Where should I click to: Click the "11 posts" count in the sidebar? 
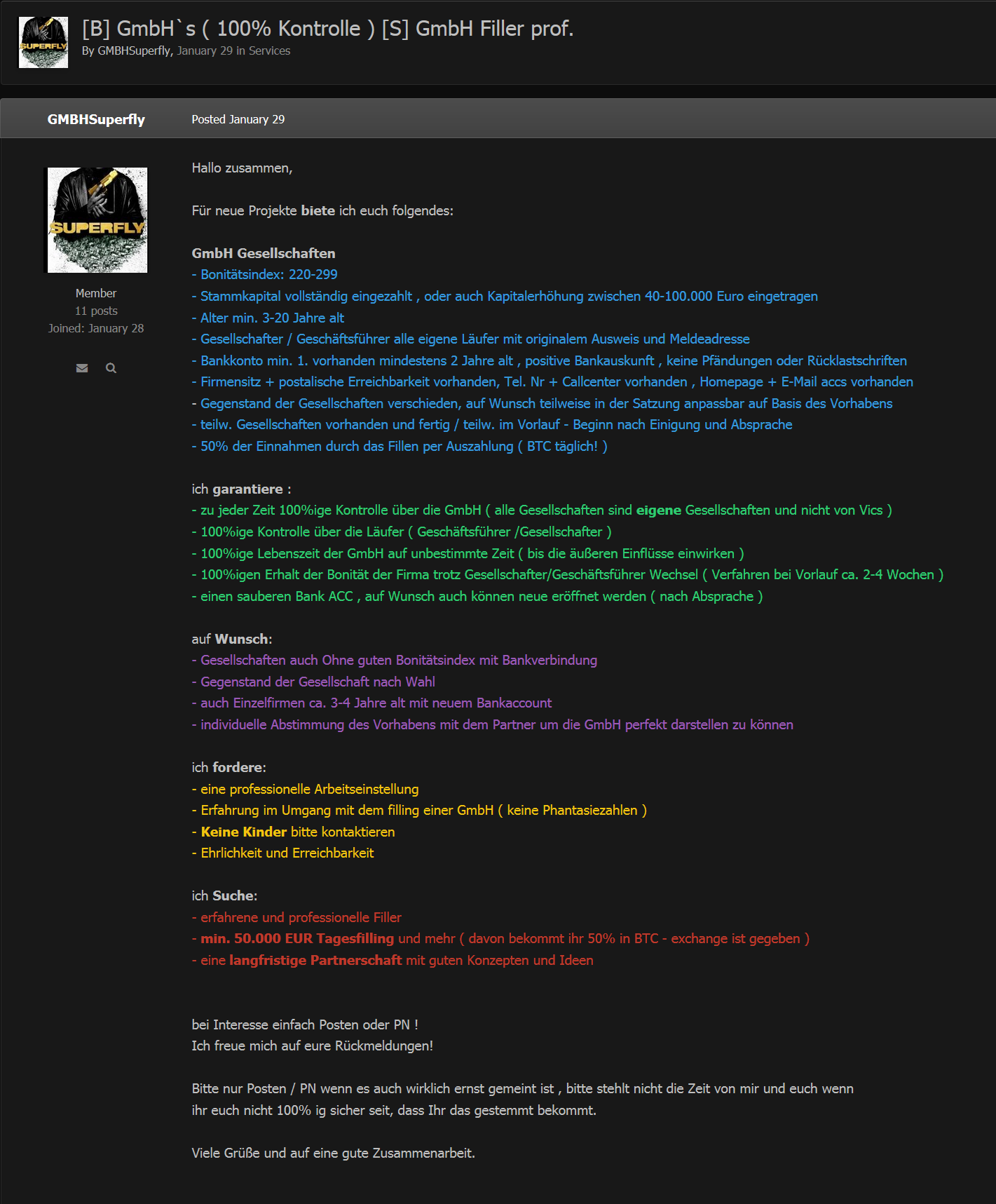pyautogui.click(x=96, y=311)
